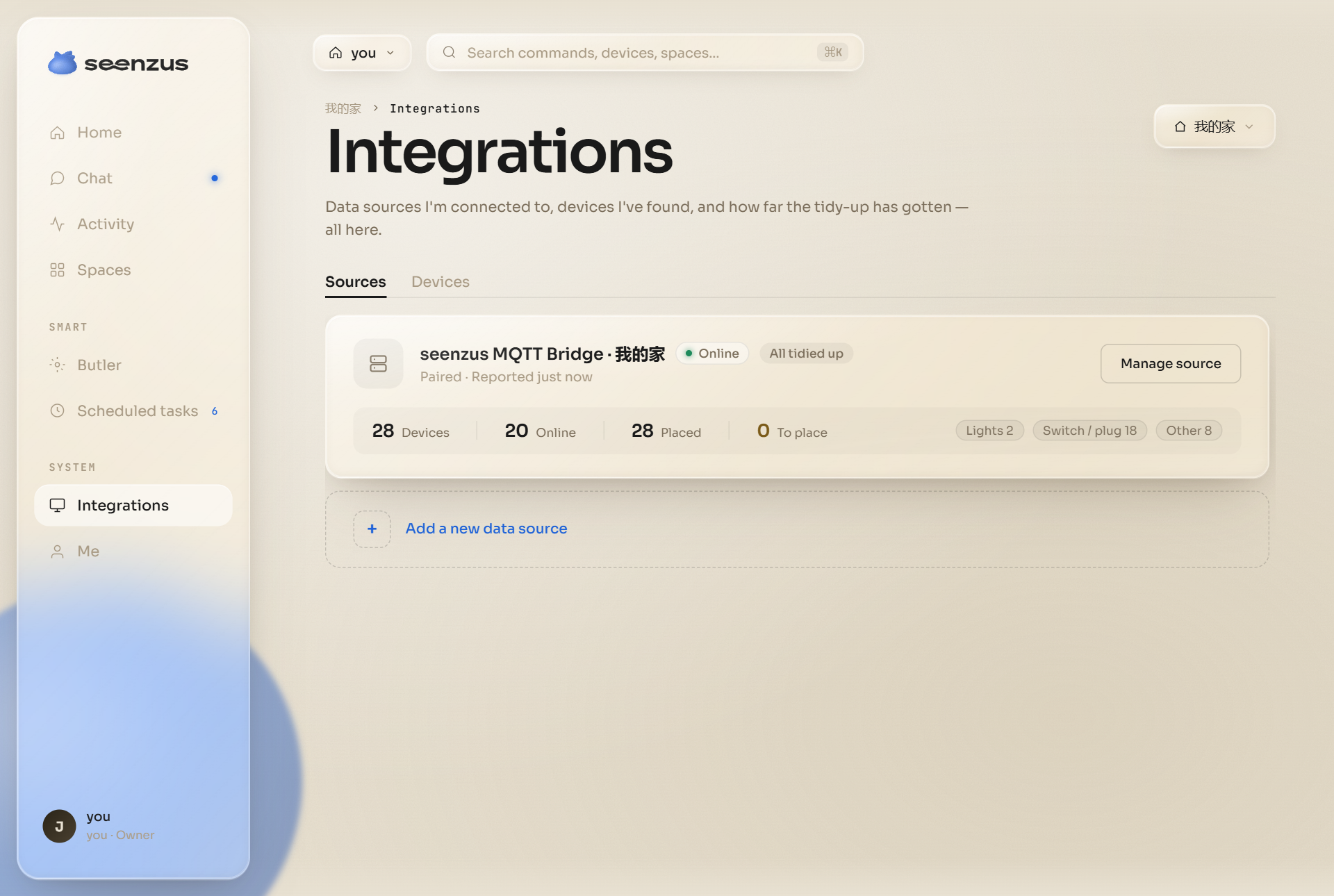This screenshot has width=1334, height=896.
Task: Click the All tidied up badge
Action: point(806,354)
